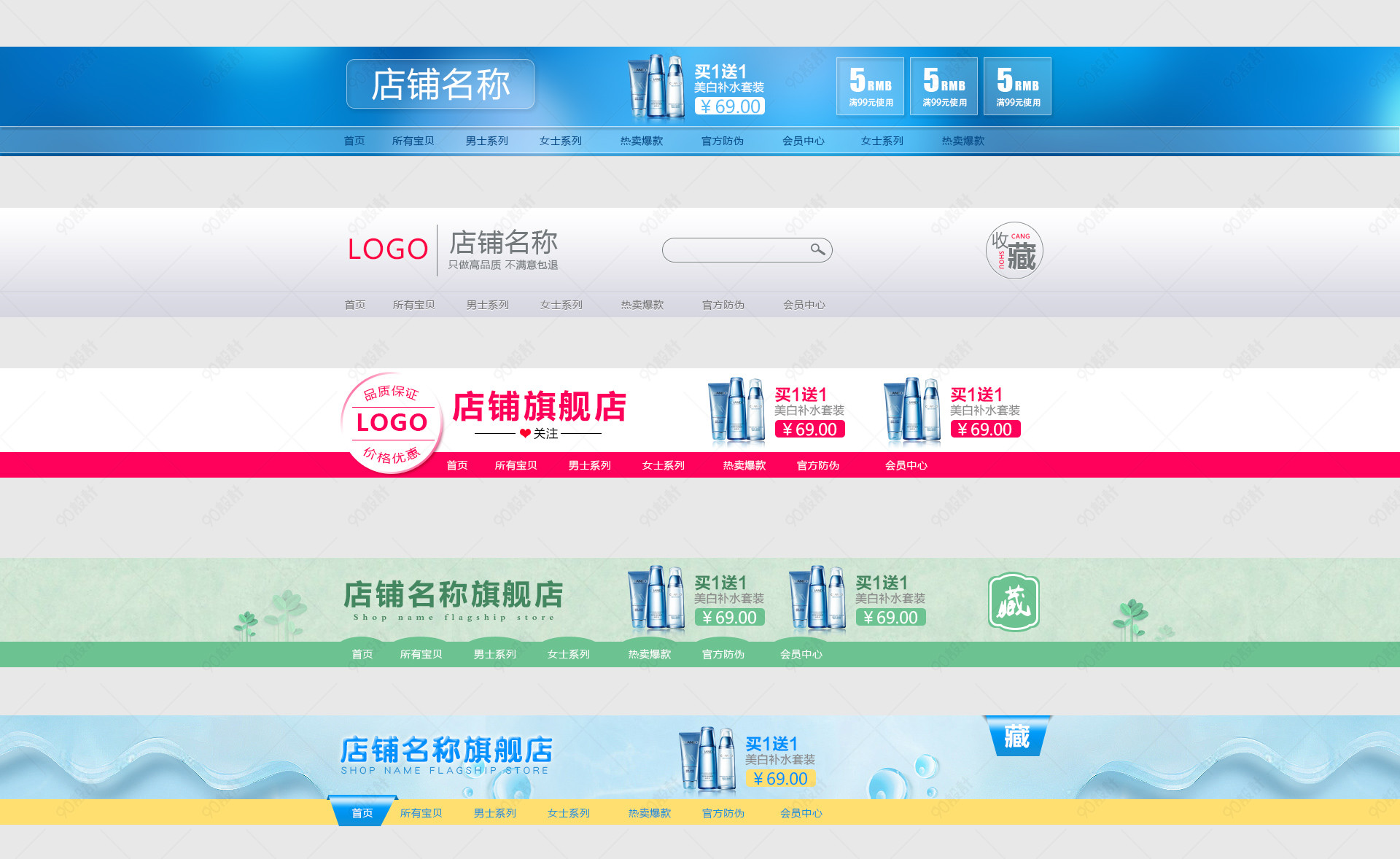Click the circular 收藏 (SHOU CANG) favorite stamp icon

click(1014, 250)
